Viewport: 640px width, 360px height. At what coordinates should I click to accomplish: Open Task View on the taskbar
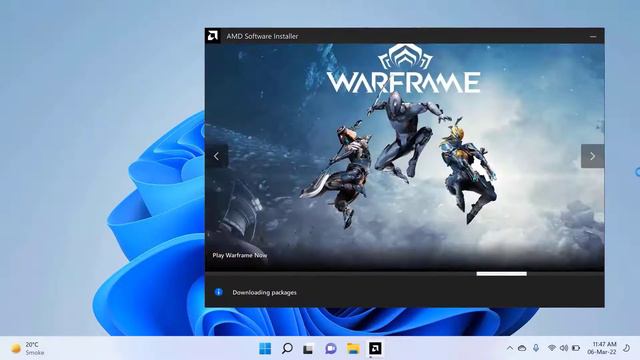coord(309,349)
